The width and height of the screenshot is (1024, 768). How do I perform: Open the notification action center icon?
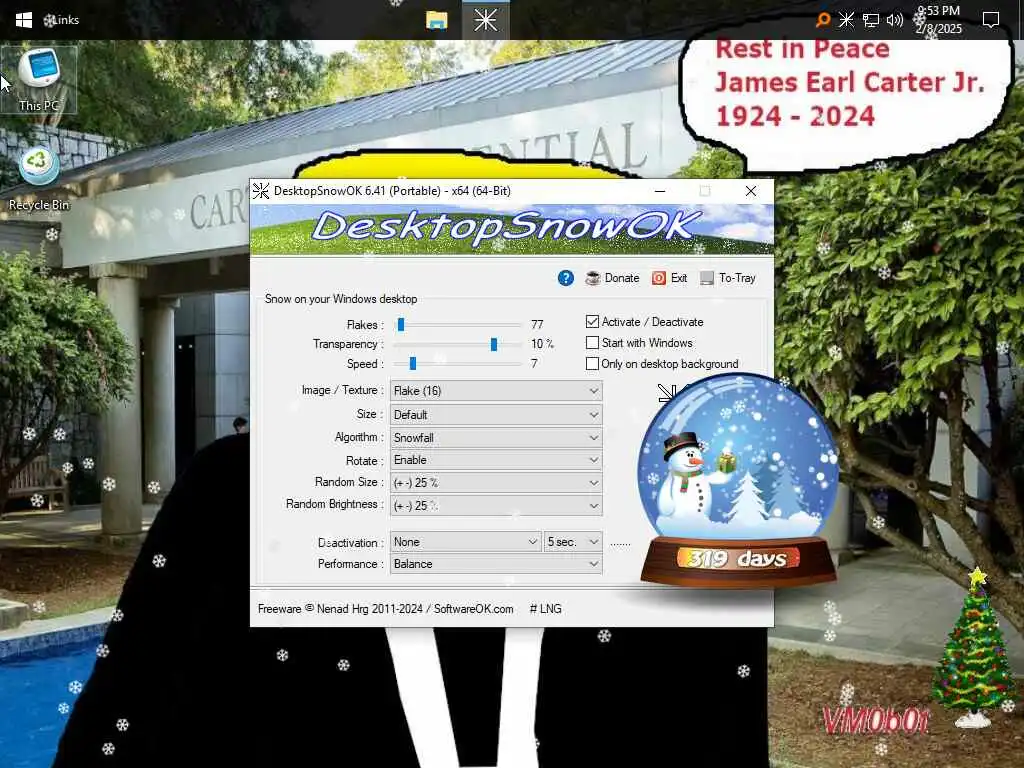click(x=991, y=20)
